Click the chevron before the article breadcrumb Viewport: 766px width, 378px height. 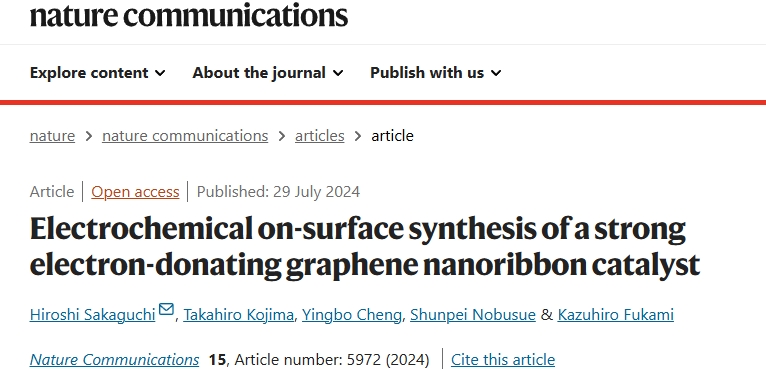(358, 136)
